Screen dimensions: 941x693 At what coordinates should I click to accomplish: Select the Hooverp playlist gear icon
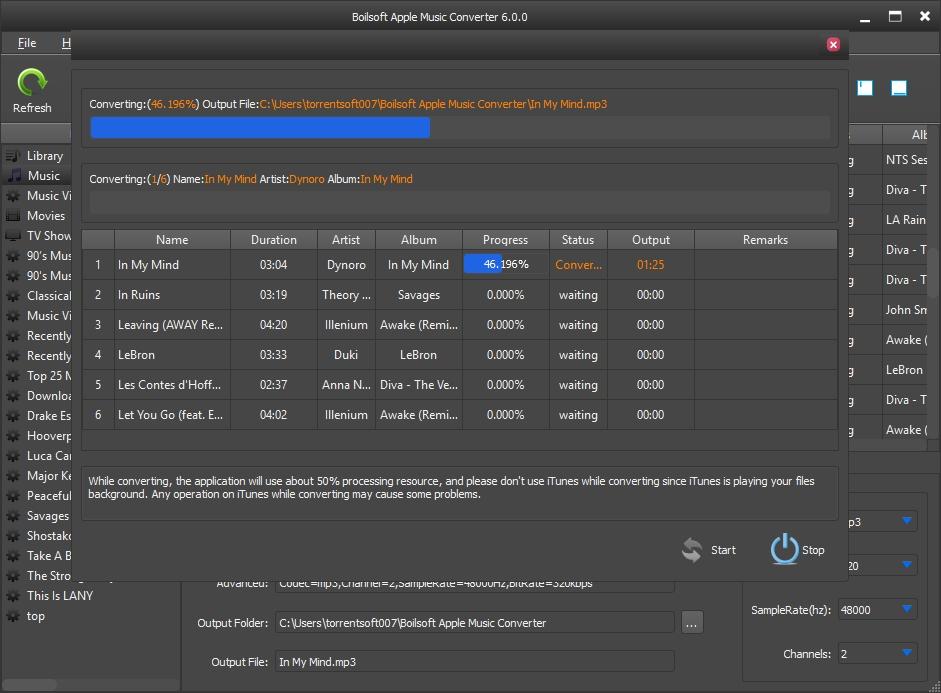tap(13, 436)
